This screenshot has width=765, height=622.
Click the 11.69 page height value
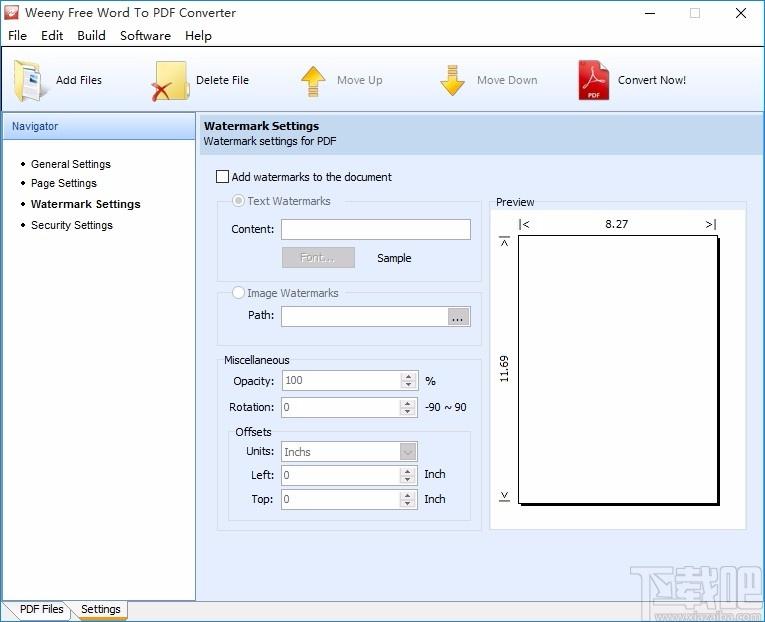click(x=504, y=369)
